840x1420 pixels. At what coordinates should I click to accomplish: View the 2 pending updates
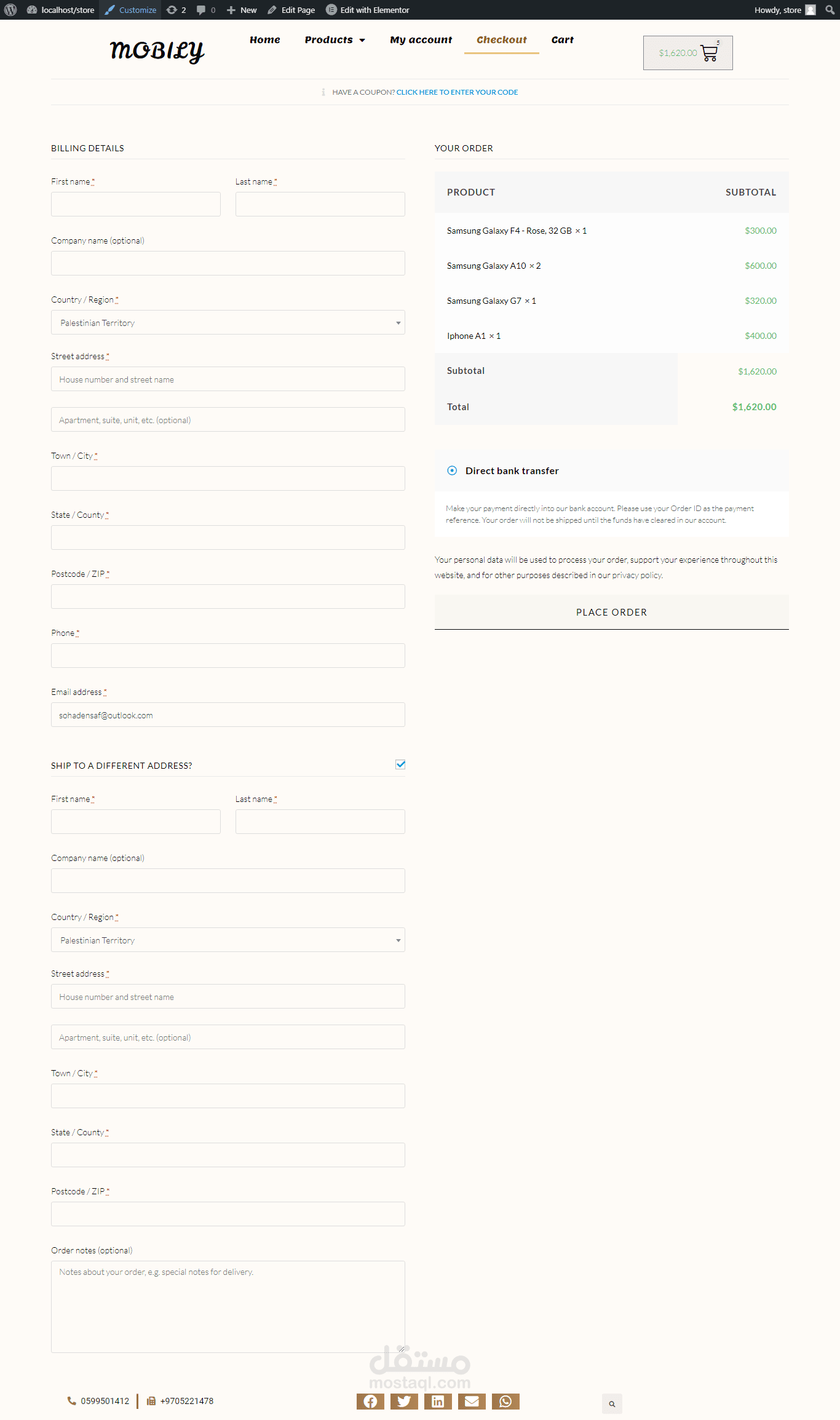click(176, 10)
